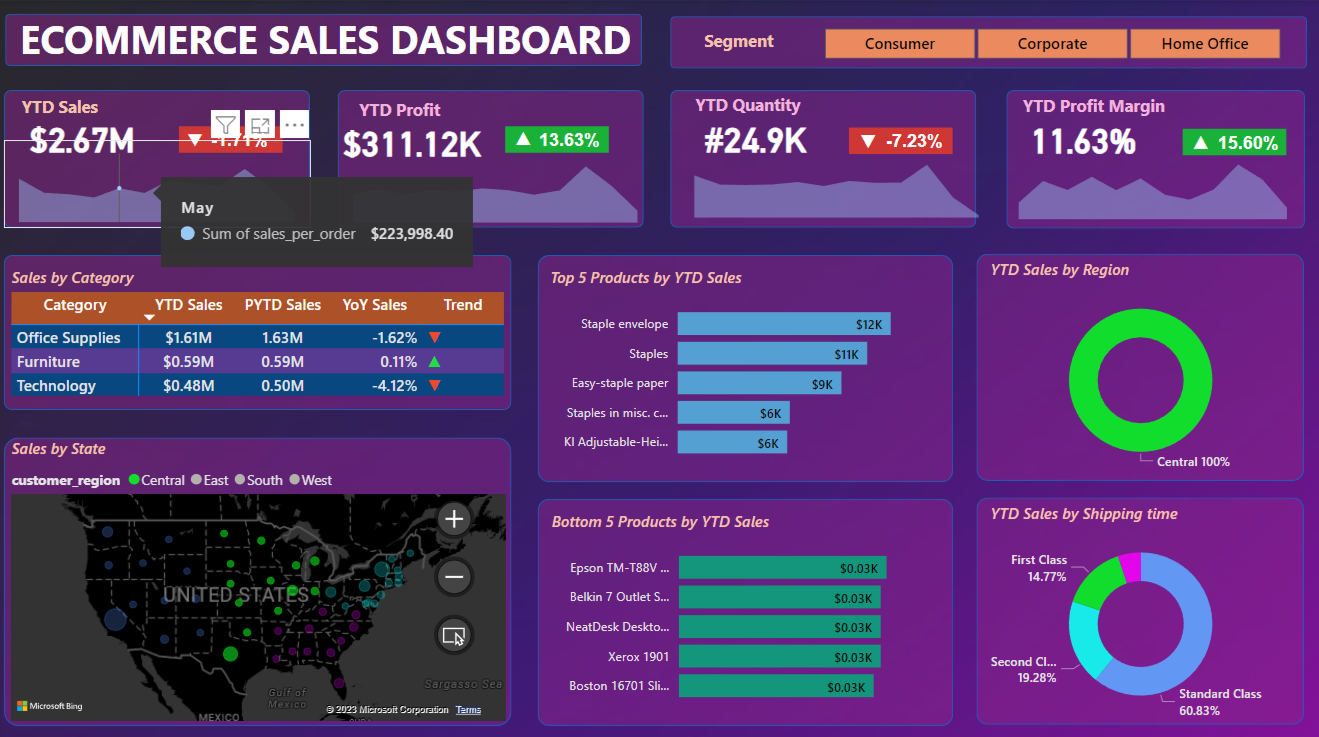Open the Terms link on the map
The height and width of the screenshot is (737, 1319).
[x=468, y=710]
